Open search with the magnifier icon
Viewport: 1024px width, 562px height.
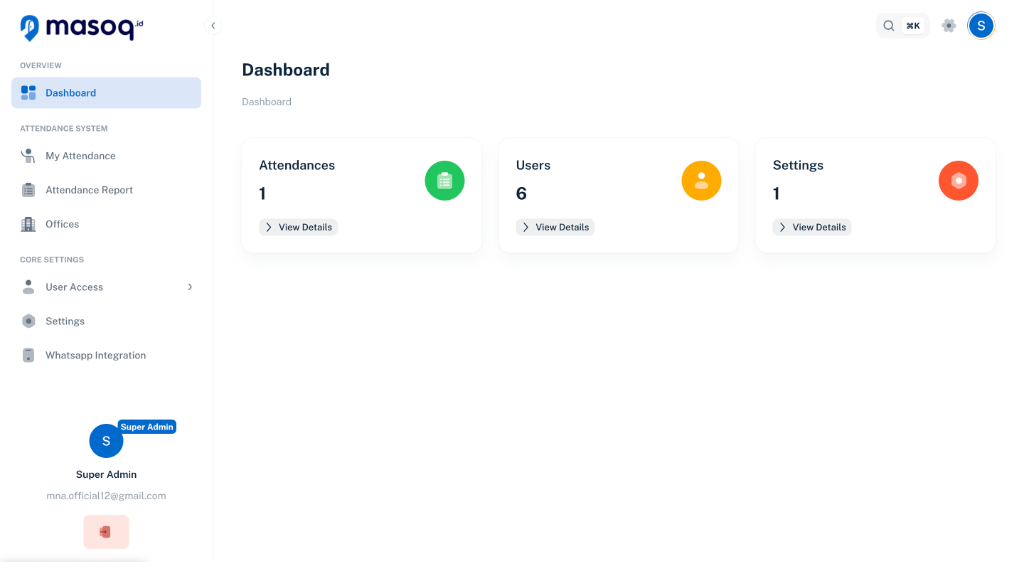[x=889, y=25]
